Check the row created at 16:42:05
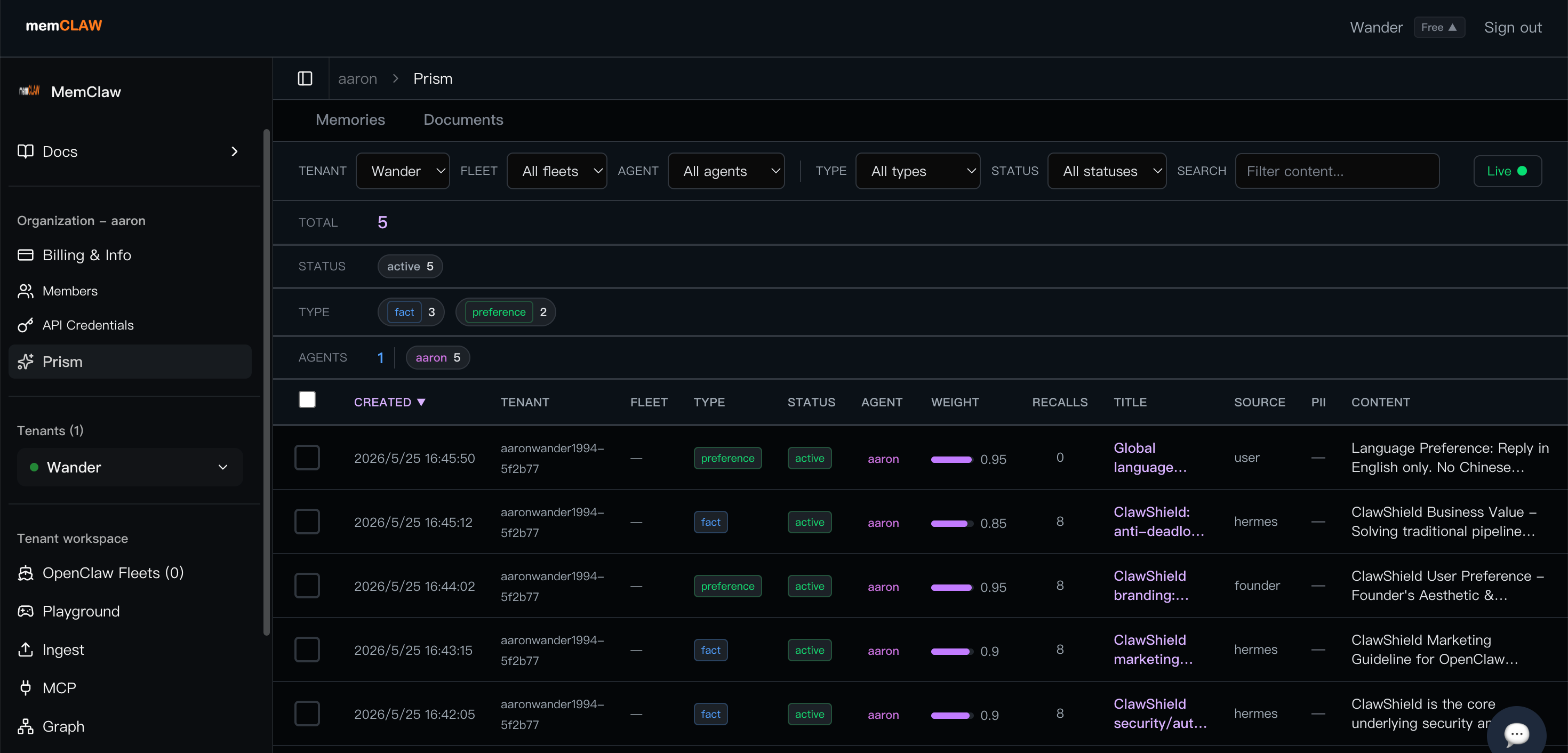1568x753 pixels. click(307, 714)
